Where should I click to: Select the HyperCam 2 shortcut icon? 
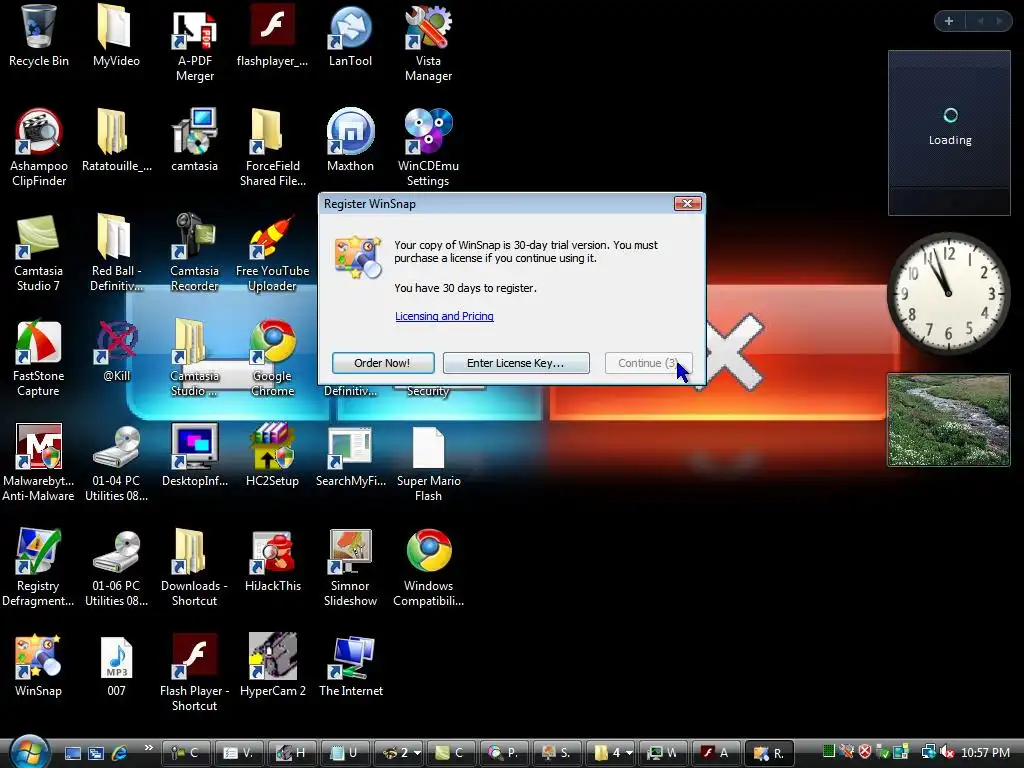click(272, 656)
